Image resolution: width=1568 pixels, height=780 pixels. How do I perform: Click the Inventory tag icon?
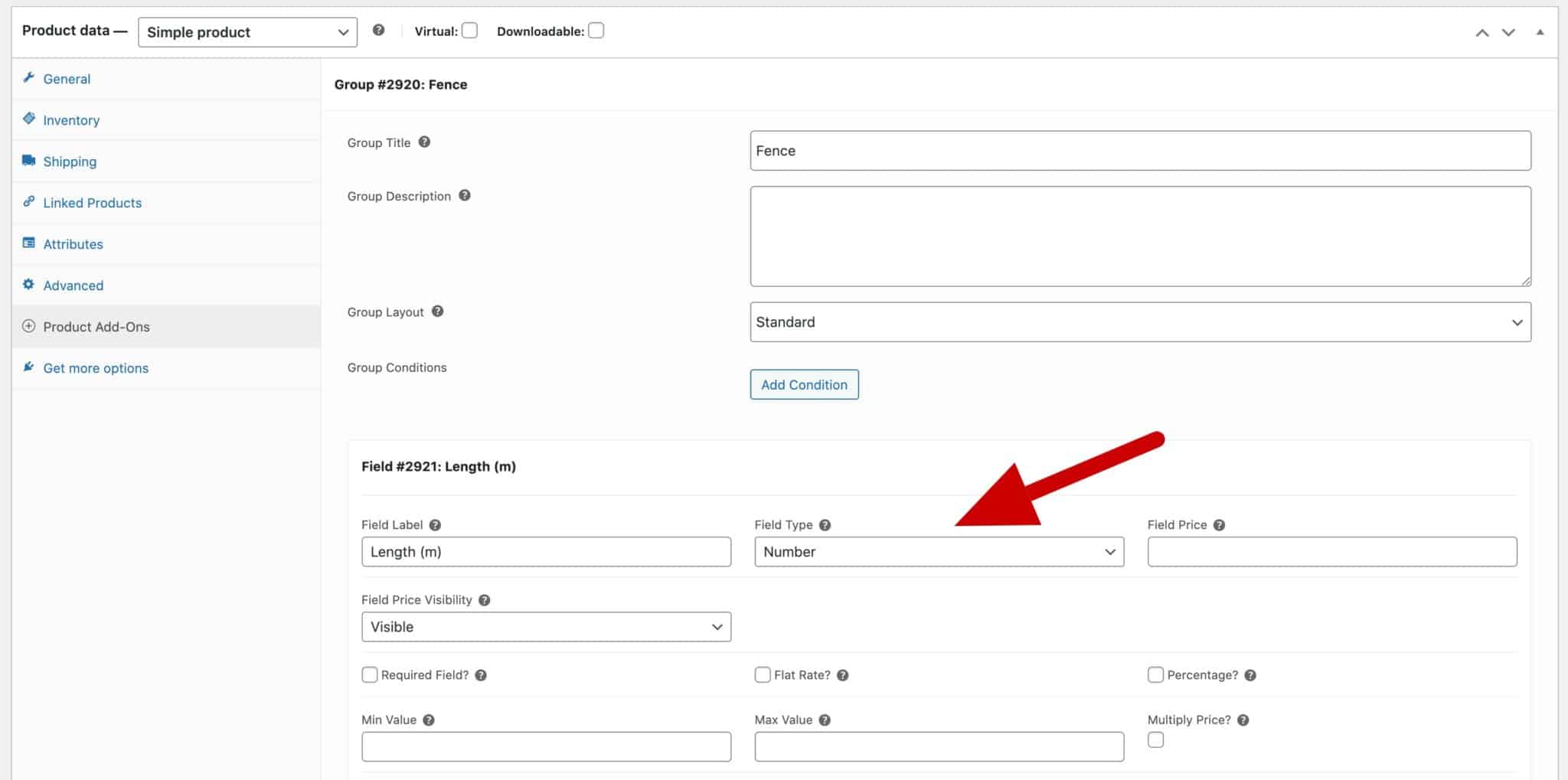[28, 119]
